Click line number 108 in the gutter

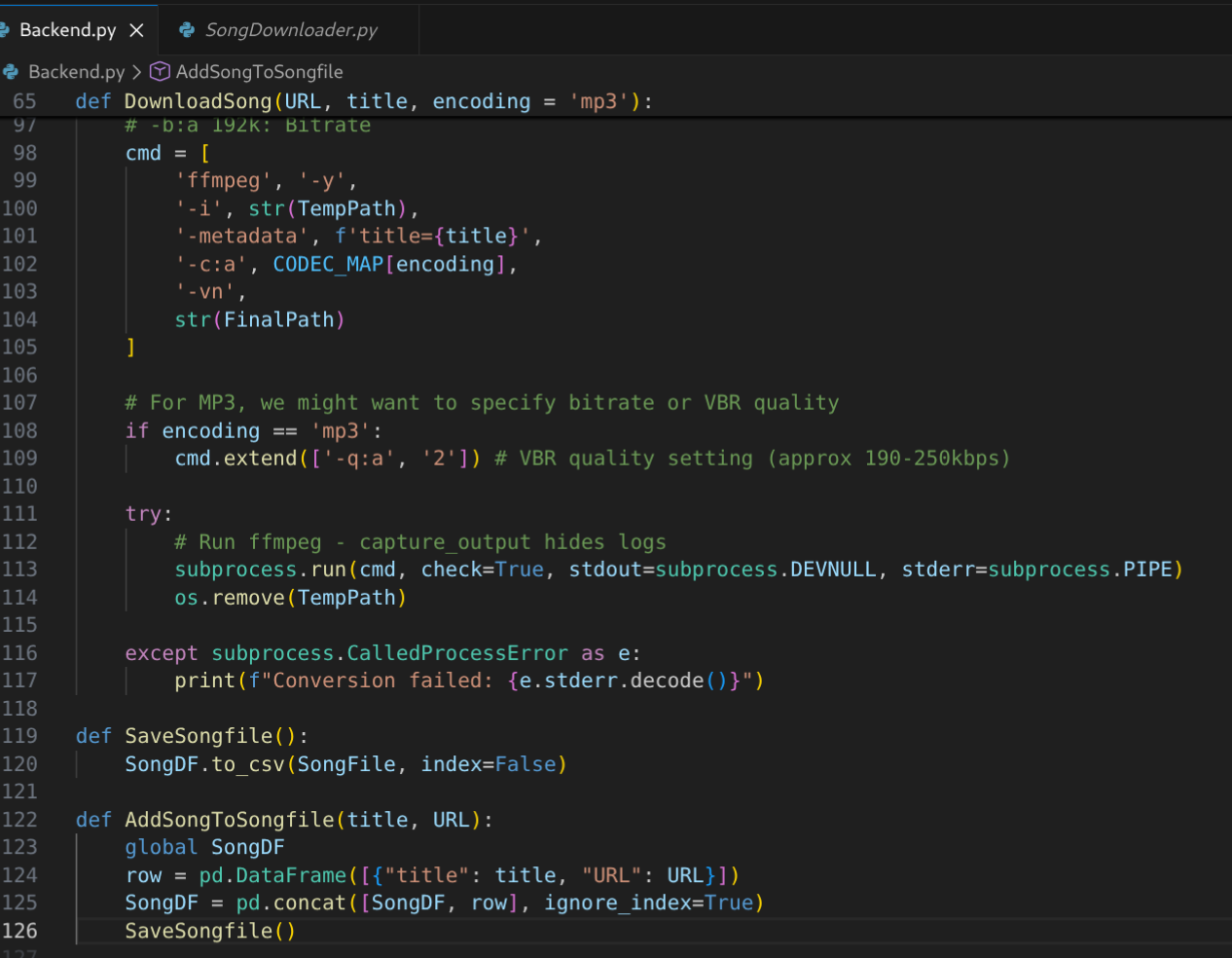coord(19,430)
